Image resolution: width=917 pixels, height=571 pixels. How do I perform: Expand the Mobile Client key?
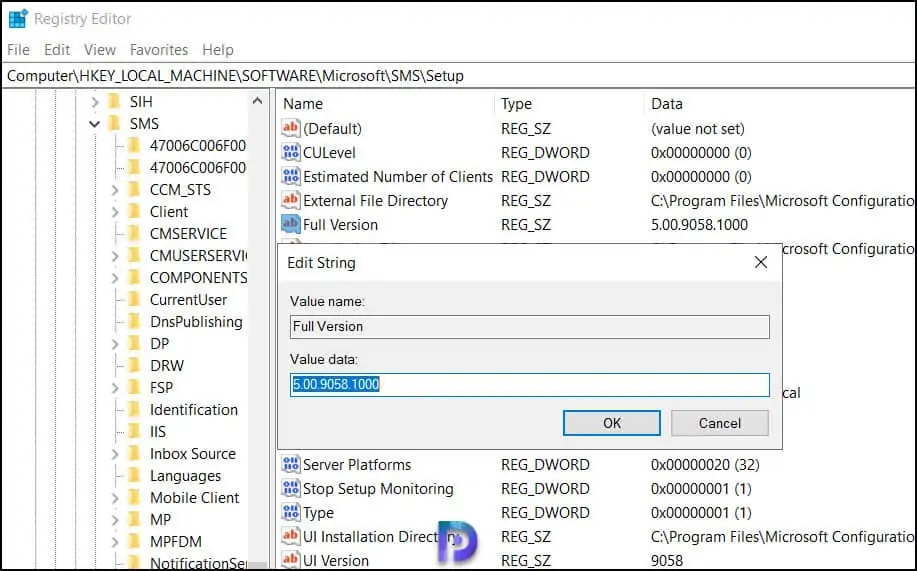(115, 498)
